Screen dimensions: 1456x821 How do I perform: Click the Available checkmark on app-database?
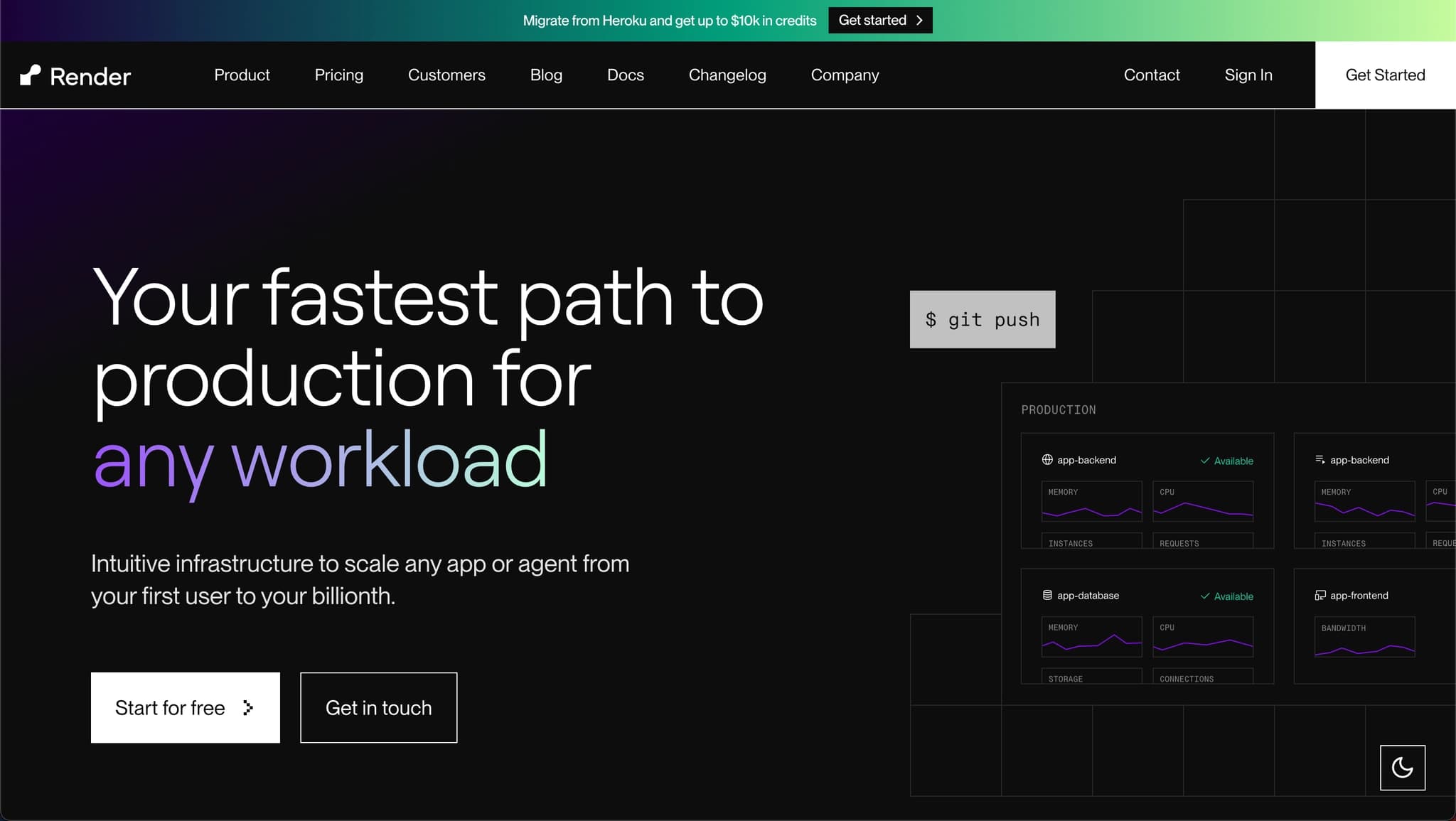coord(1205,596)
